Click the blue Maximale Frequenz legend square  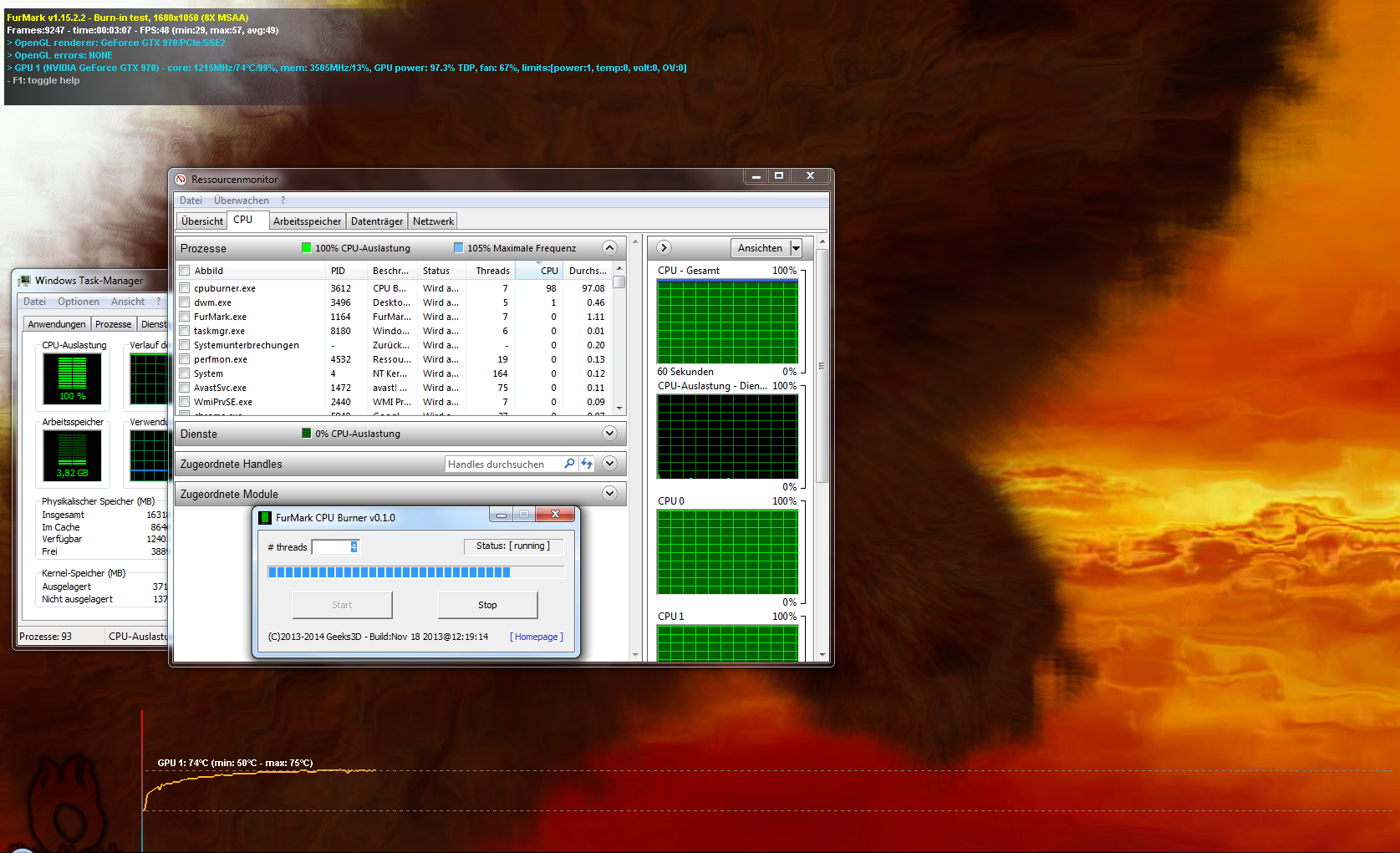click(x=458, y=248)
